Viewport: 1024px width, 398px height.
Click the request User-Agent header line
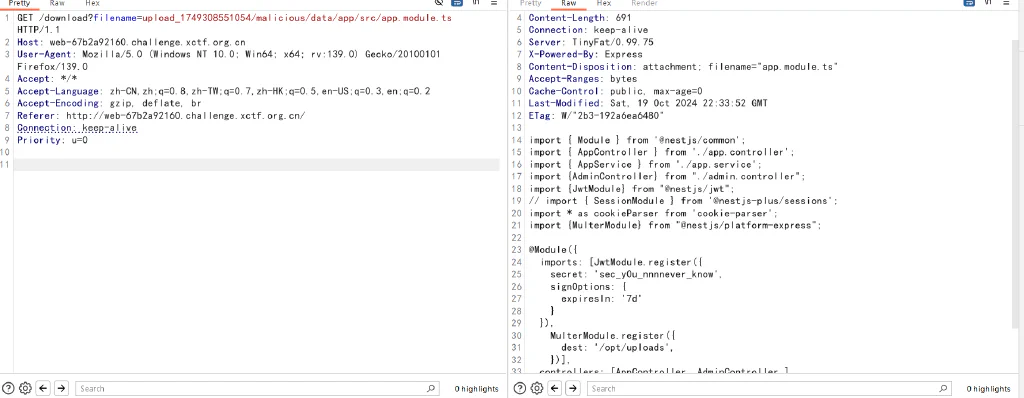click(x=229, y=54)
